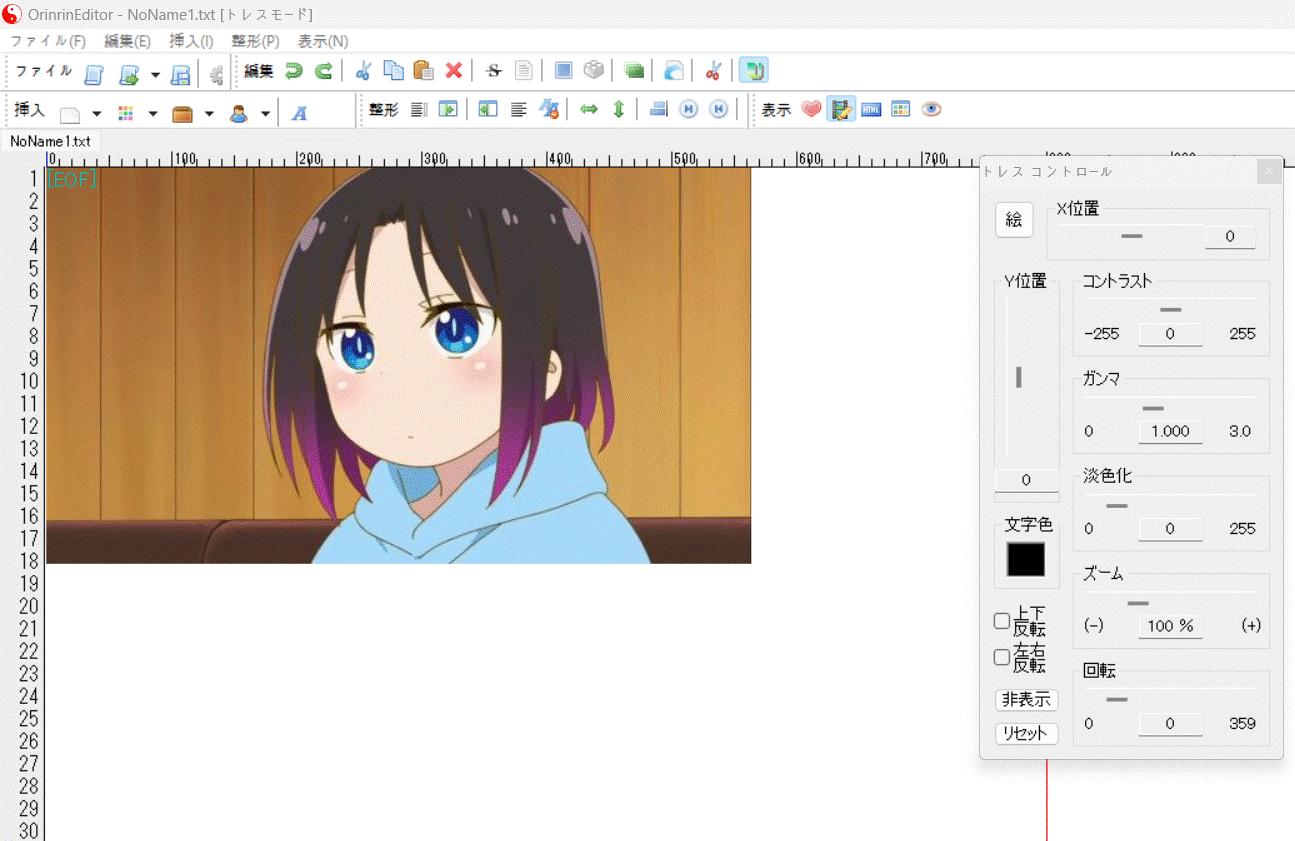The width and height of the screenshot is (1295, 841).
Task: Click the HTML view icon
Action: 871,110
